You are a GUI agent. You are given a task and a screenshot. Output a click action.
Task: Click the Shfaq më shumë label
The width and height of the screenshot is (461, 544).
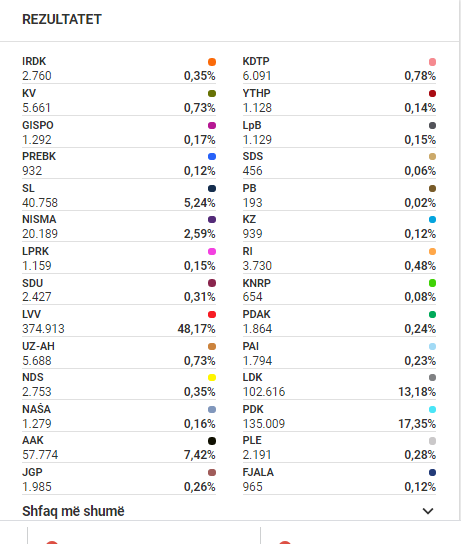coord(73,511)
